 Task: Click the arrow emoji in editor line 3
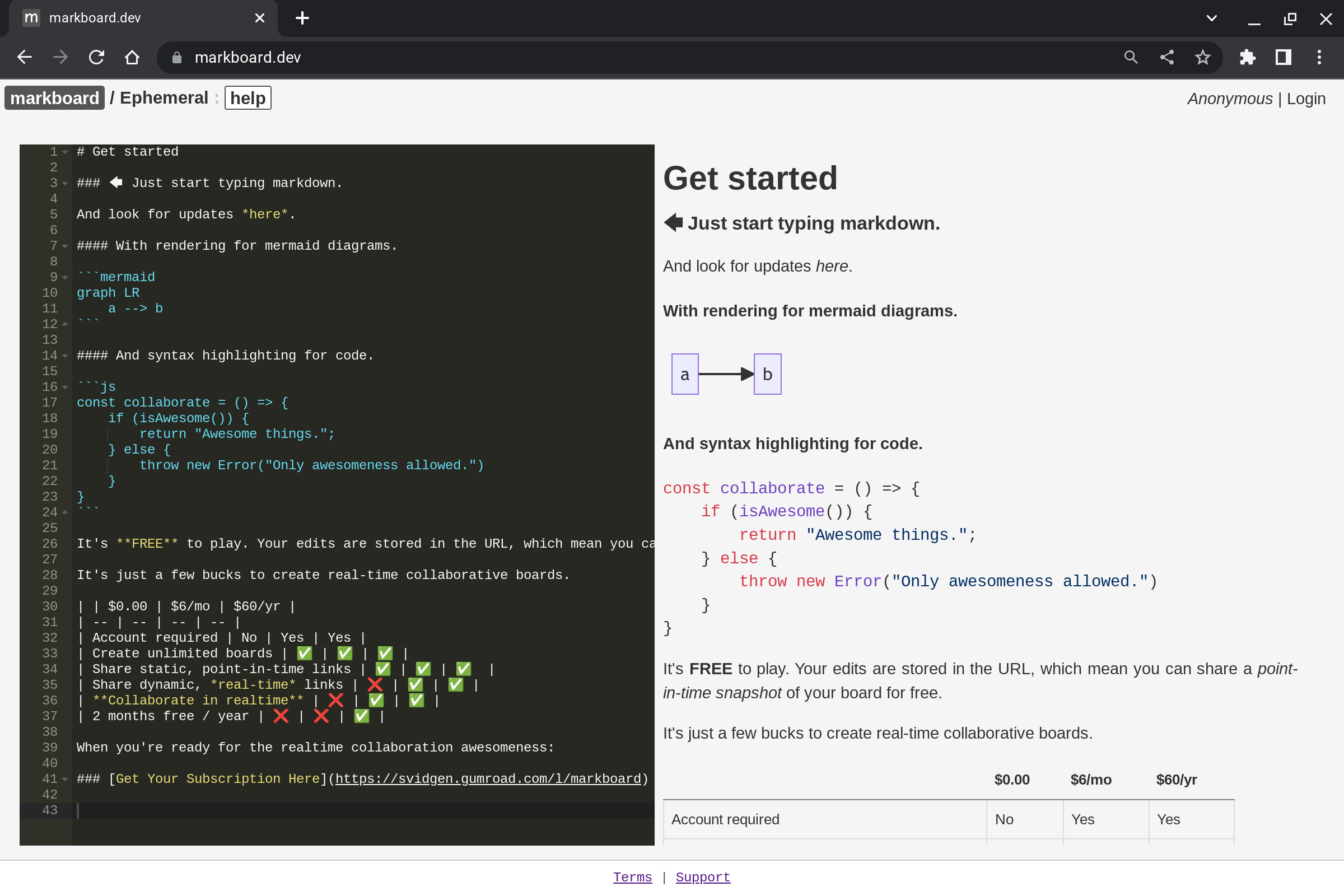116,183
